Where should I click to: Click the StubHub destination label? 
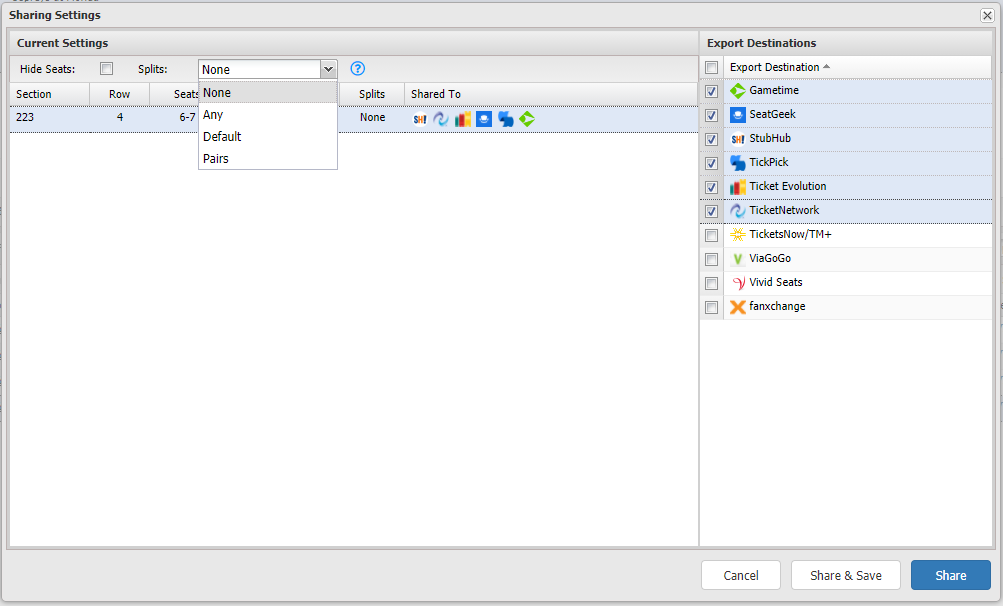pos(770,138)
